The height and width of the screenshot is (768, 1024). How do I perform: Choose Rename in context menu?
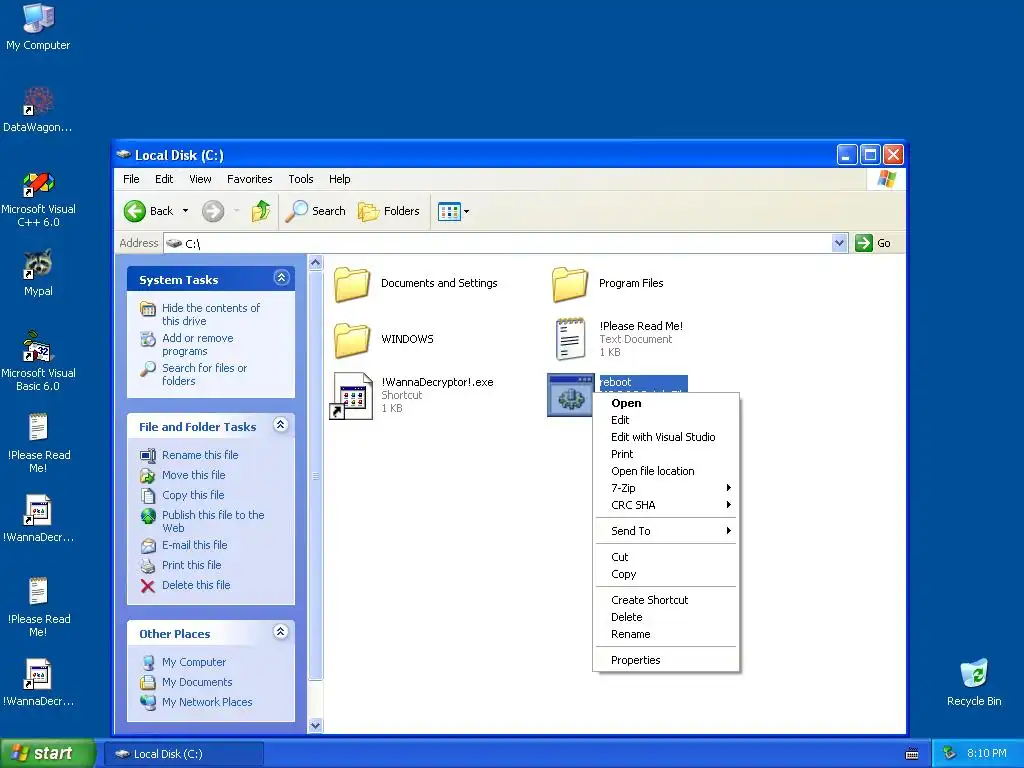(666, 634)
